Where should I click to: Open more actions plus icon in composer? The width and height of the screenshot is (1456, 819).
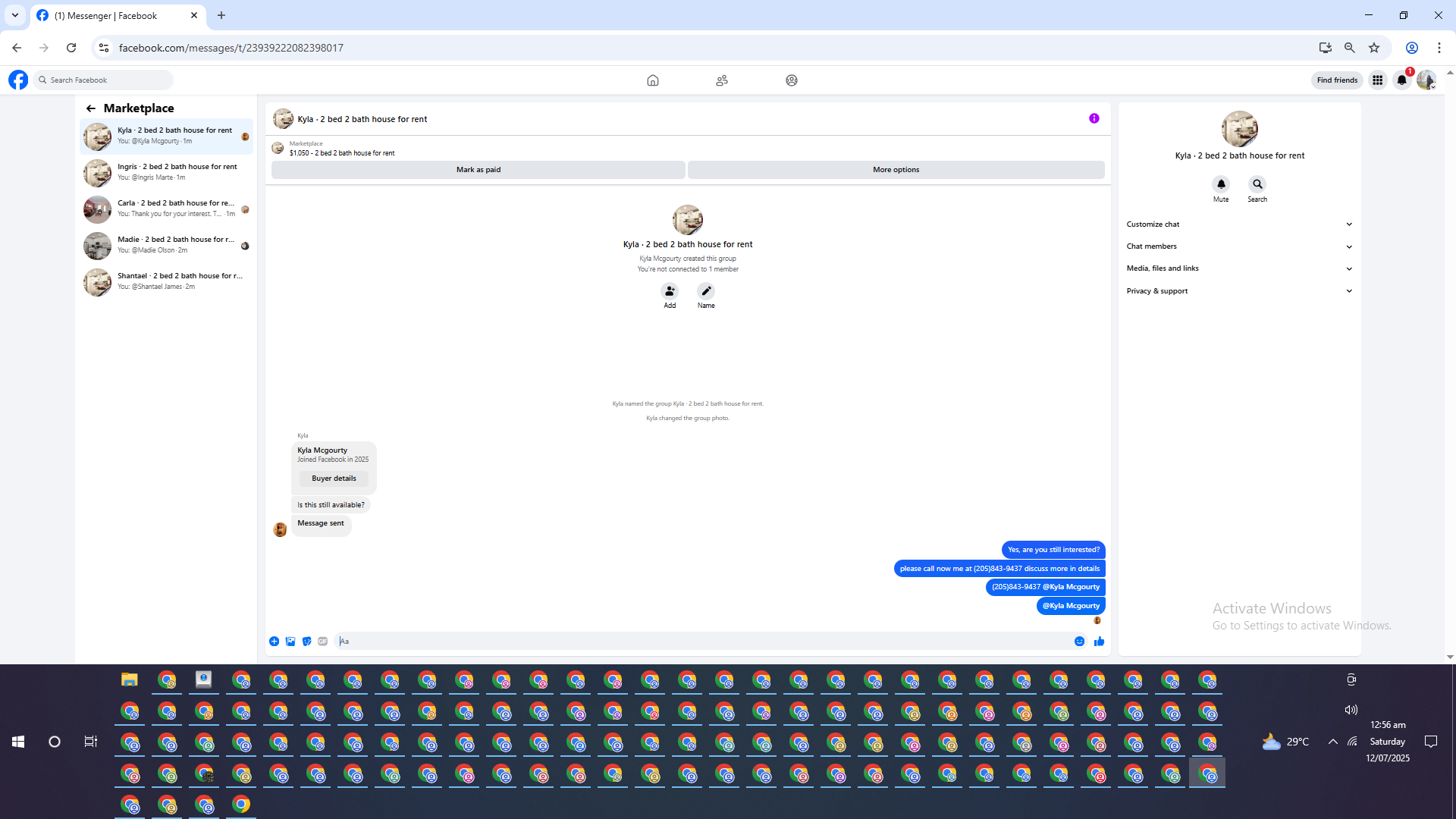[274, 642]
